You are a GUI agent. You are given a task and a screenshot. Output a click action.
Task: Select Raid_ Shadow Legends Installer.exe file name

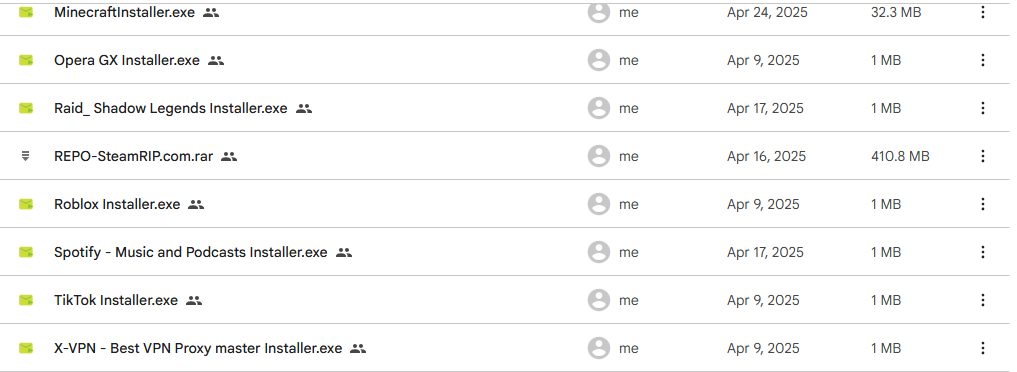[171, 108]
